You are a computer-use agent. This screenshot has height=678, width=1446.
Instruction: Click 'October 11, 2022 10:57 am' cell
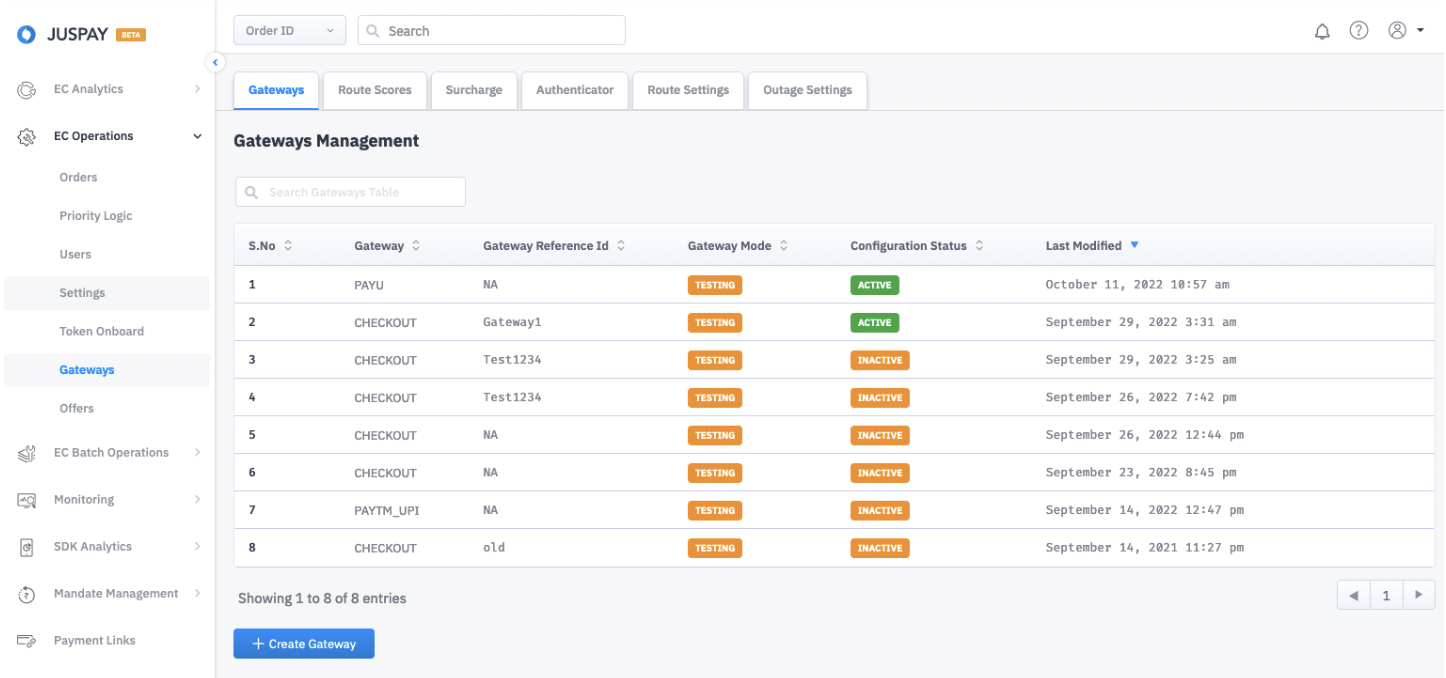pyautogui.click(x=1137, y=285)
